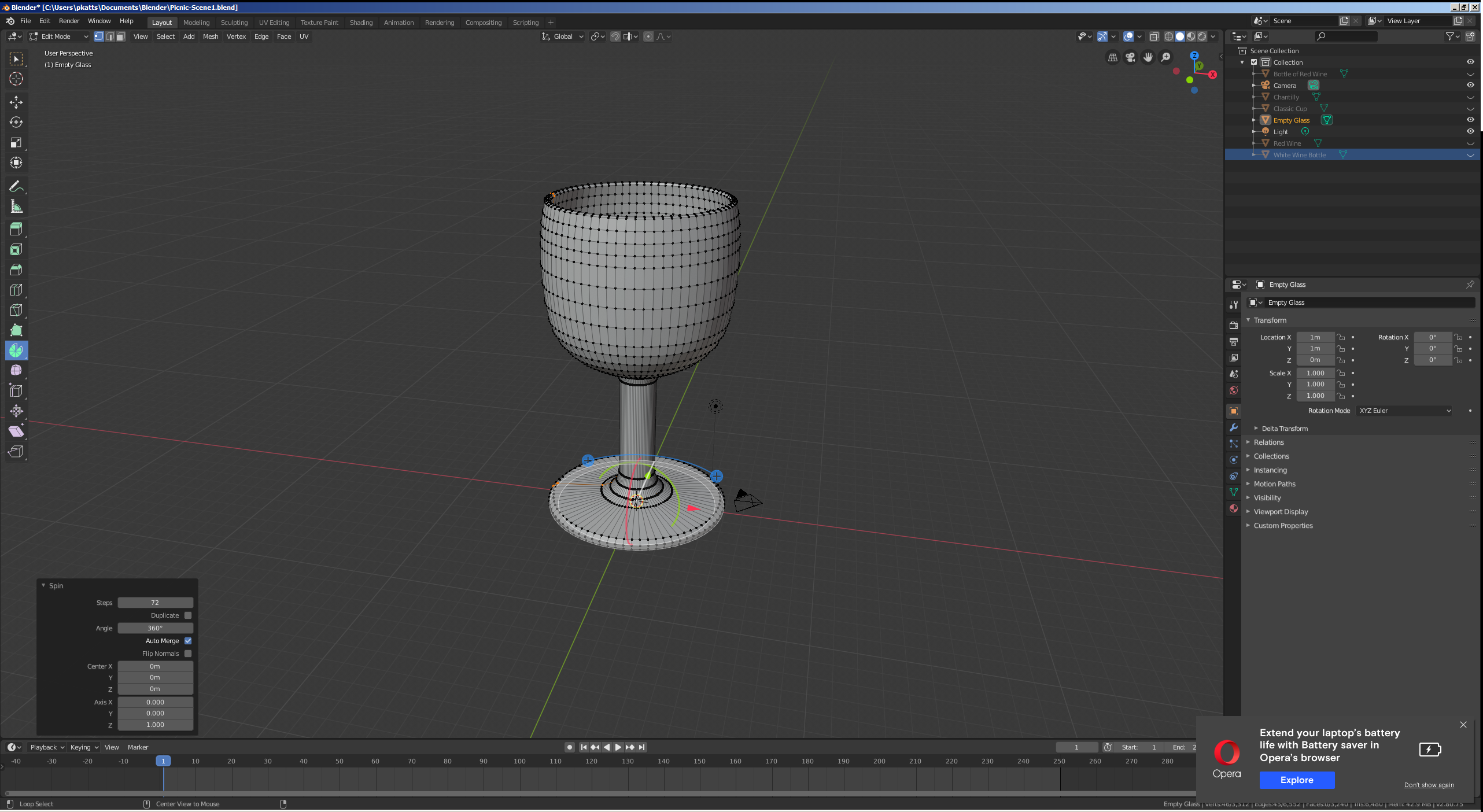
Task: Select the Bevel tool
Action: click(x=16, y=270)
